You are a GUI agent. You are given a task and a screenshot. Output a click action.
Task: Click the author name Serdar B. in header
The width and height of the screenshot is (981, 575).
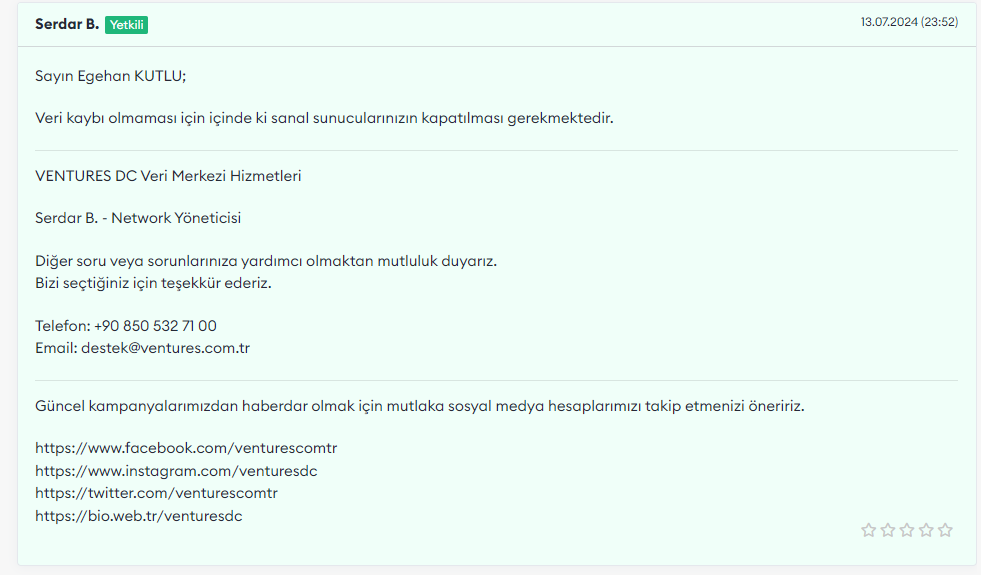(67, 24)
